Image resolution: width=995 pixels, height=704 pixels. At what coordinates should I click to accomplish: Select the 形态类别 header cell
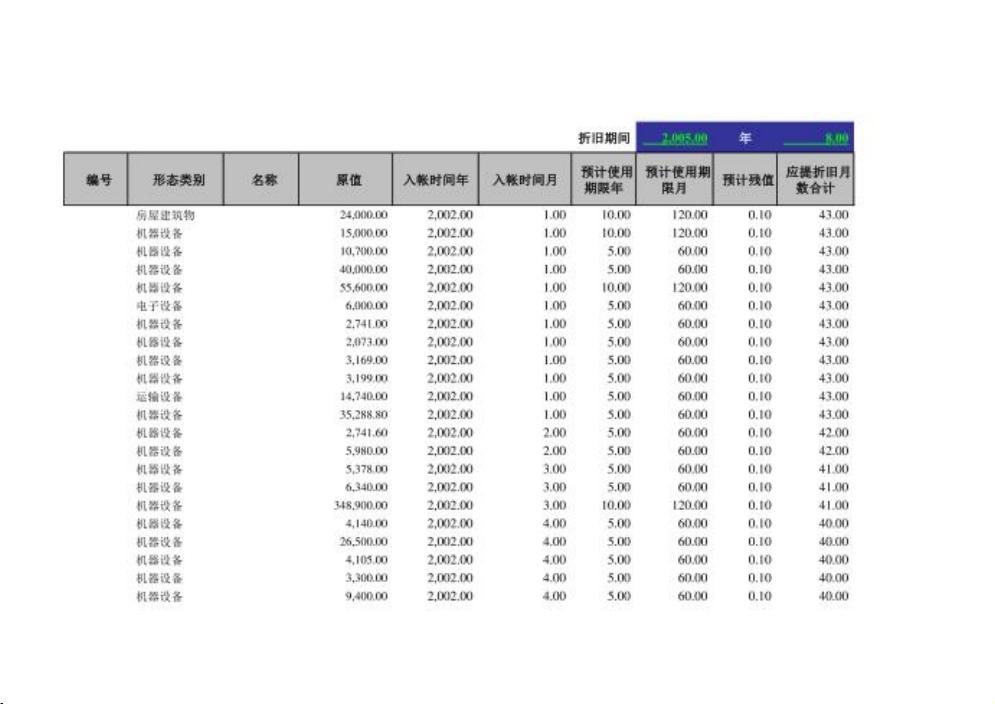[x=172, y=179]
